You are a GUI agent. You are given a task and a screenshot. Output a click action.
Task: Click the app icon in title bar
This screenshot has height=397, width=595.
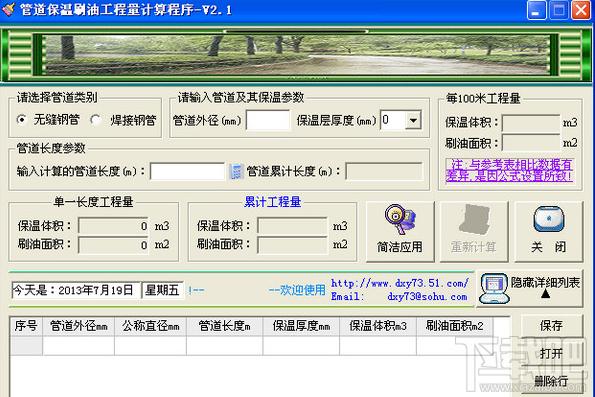pos(8,9)
